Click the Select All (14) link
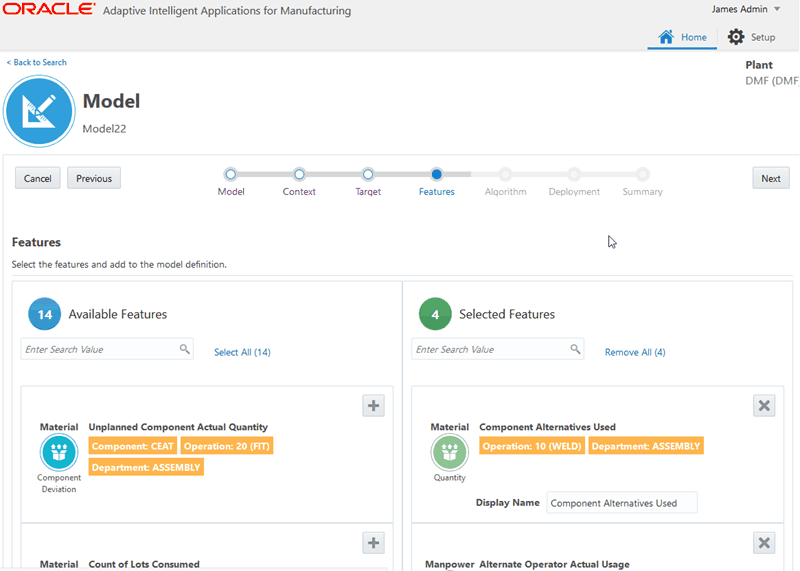Image resolution: width=800 pixels, height=571 pixels. pos(242,352)
